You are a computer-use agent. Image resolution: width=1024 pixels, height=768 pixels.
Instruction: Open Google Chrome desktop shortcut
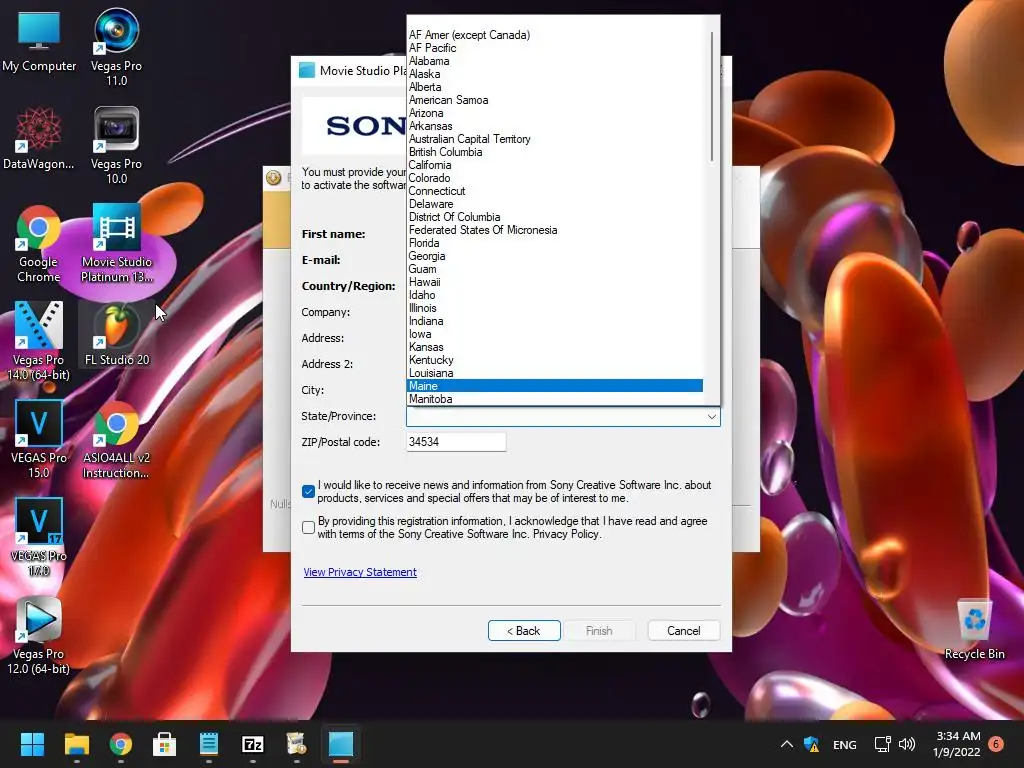(39, 243)
